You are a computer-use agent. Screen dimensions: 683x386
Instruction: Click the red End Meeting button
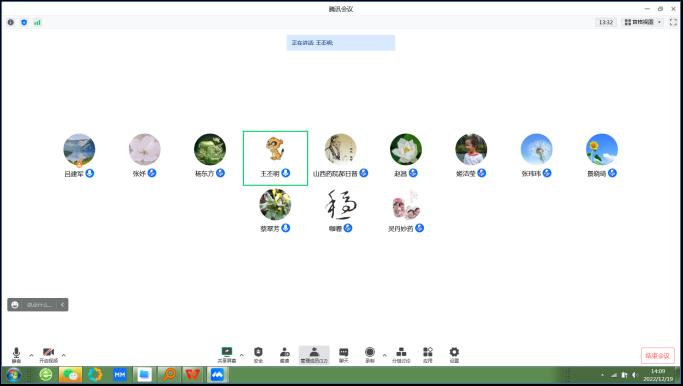click(x=657, y=356)
